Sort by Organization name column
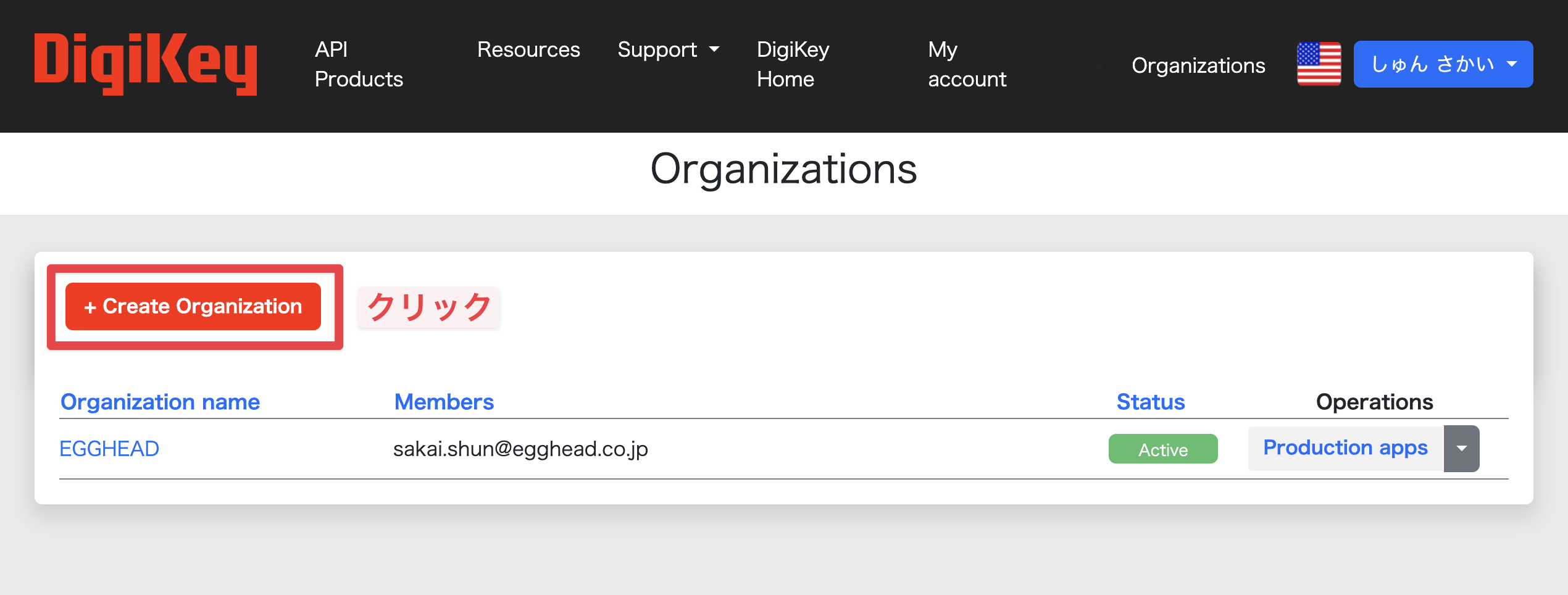The width and height of the screenshot is (1568, 595). pos(160,402)
